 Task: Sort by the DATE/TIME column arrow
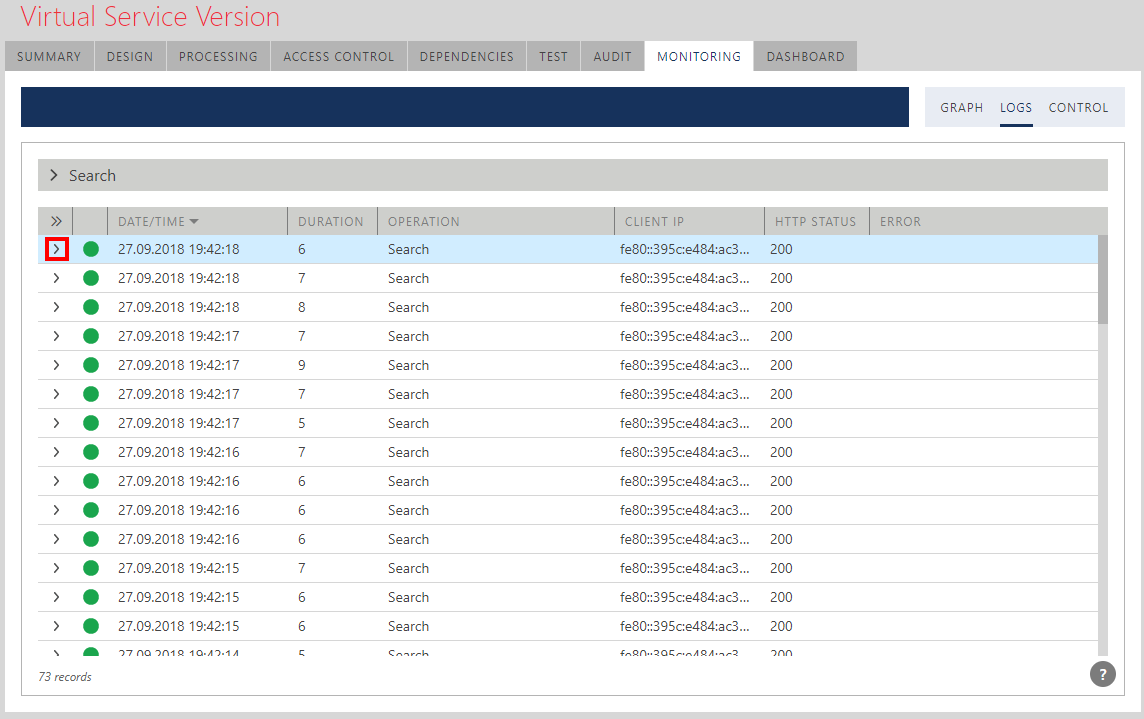pos(194,221)
